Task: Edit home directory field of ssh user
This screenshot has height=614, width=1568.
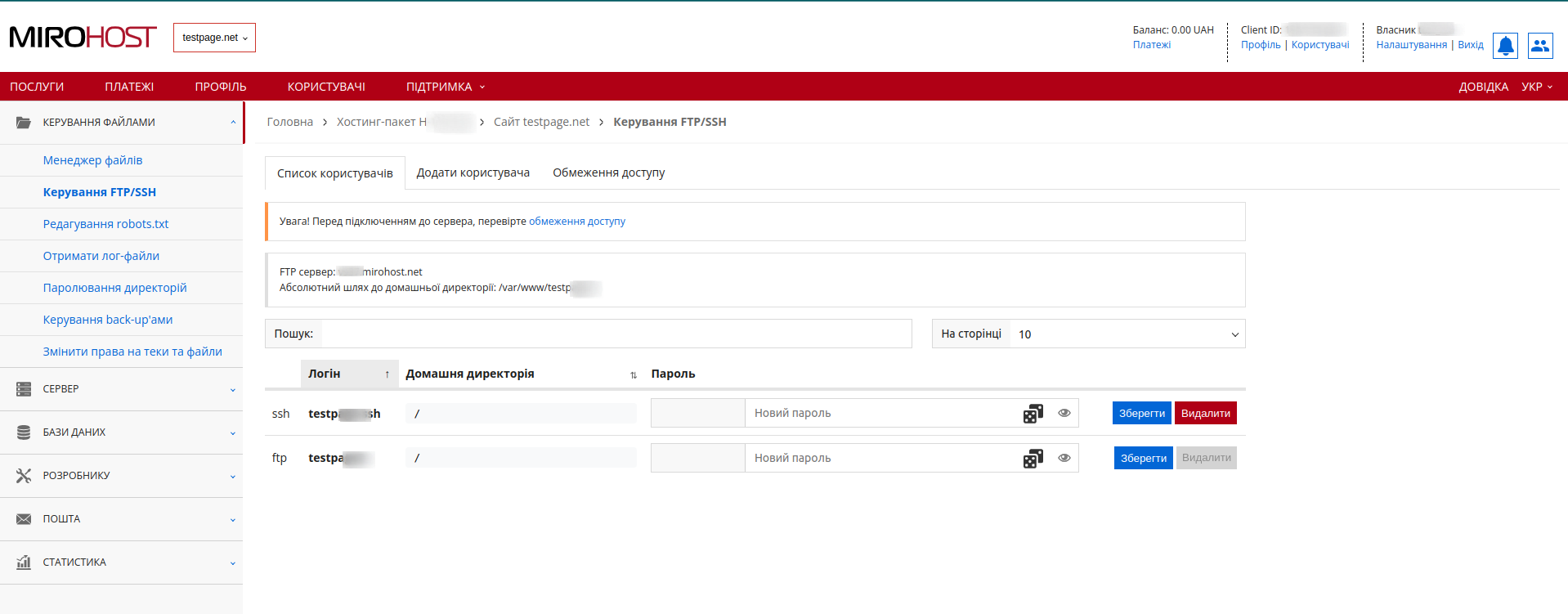Action: tap(521, 414)
